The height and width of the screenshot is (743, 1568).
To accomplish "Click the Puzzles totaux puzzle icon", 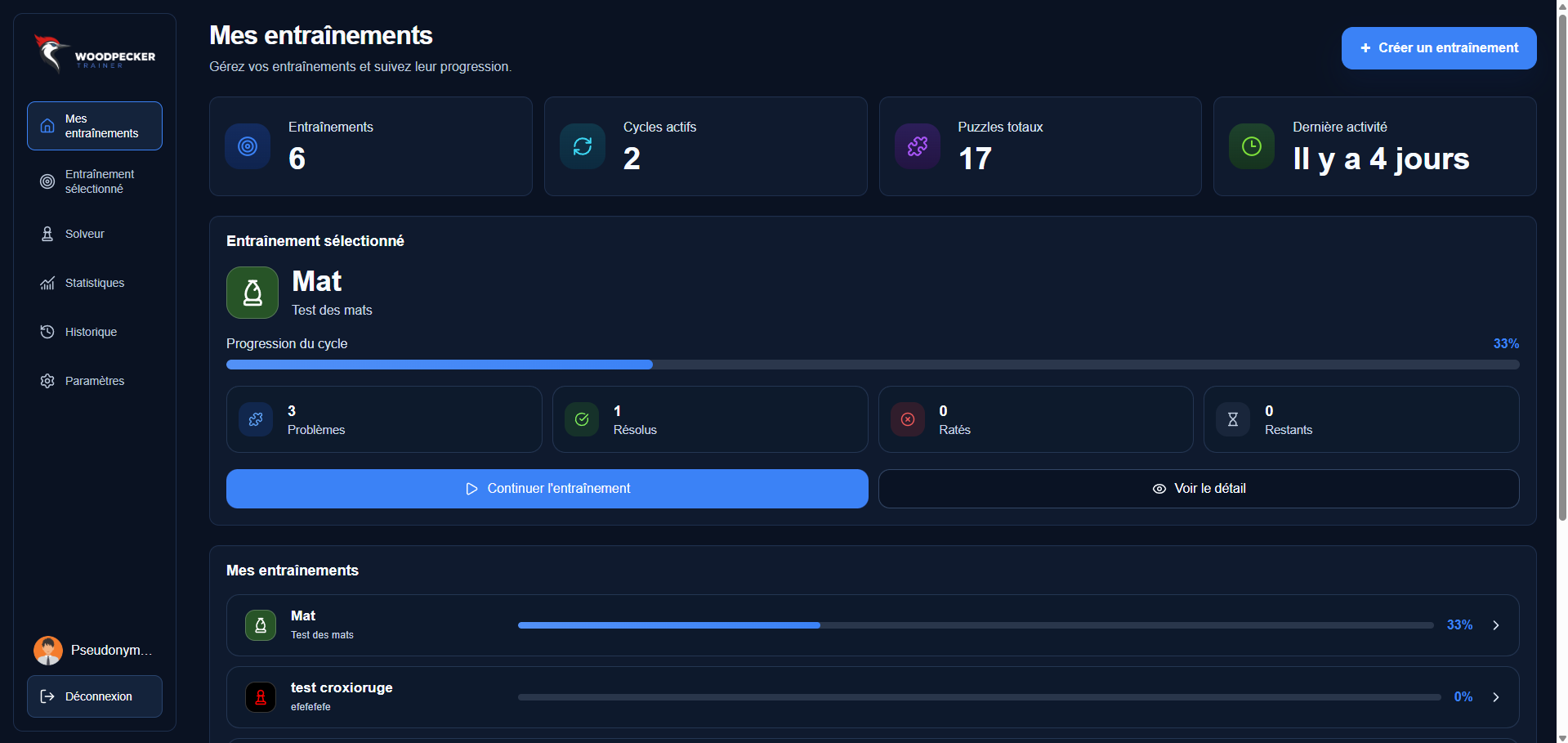I will 918,146.
